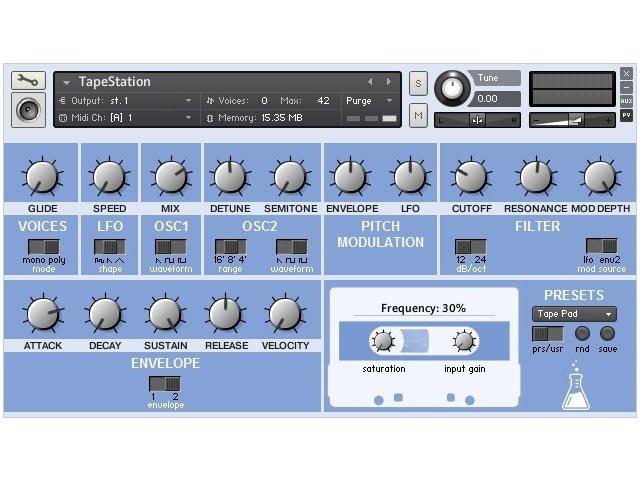Viewport: 640px width, 480px height.
Task: Expand the Output st. 1 dropdown
Action: pyautogui.click(x=188, y=101)
